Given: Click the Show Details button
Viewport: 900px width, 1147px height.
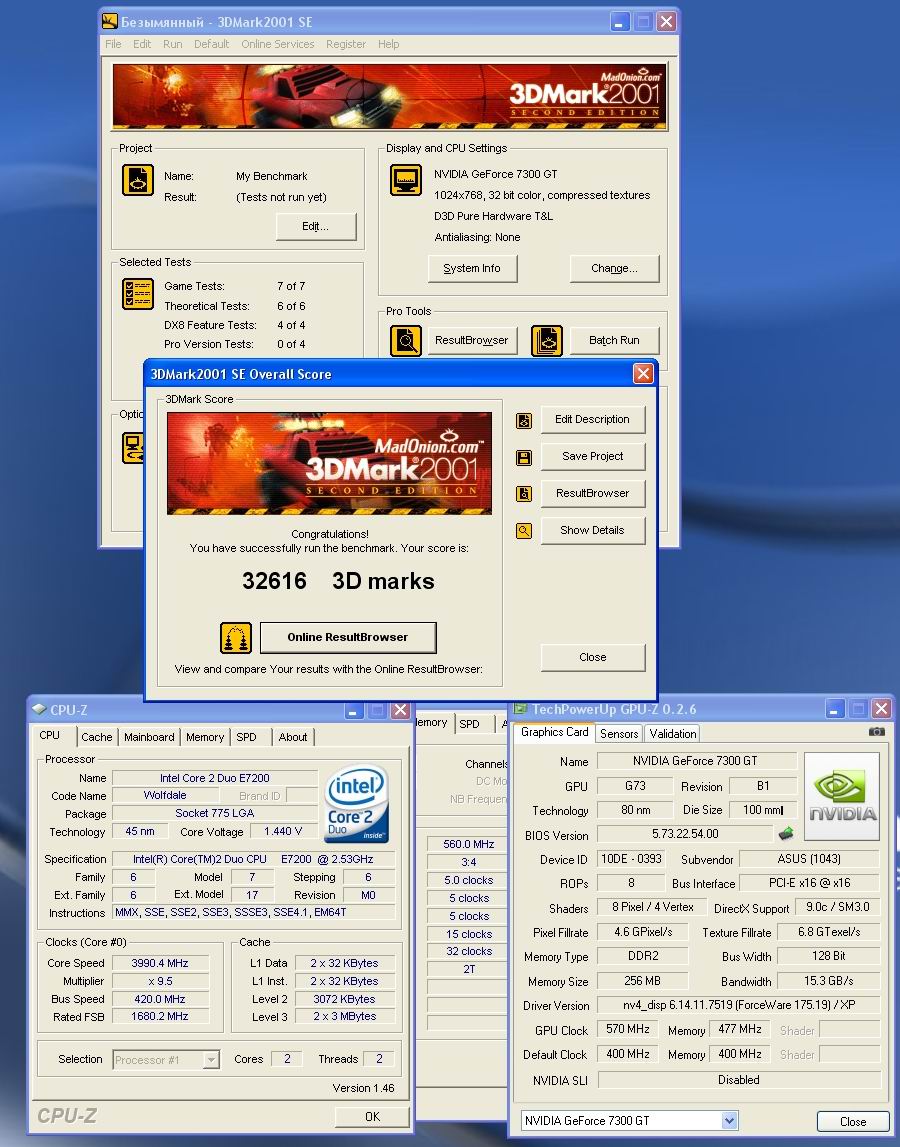Looking at the screenshot, I should [x=593, y=530].
